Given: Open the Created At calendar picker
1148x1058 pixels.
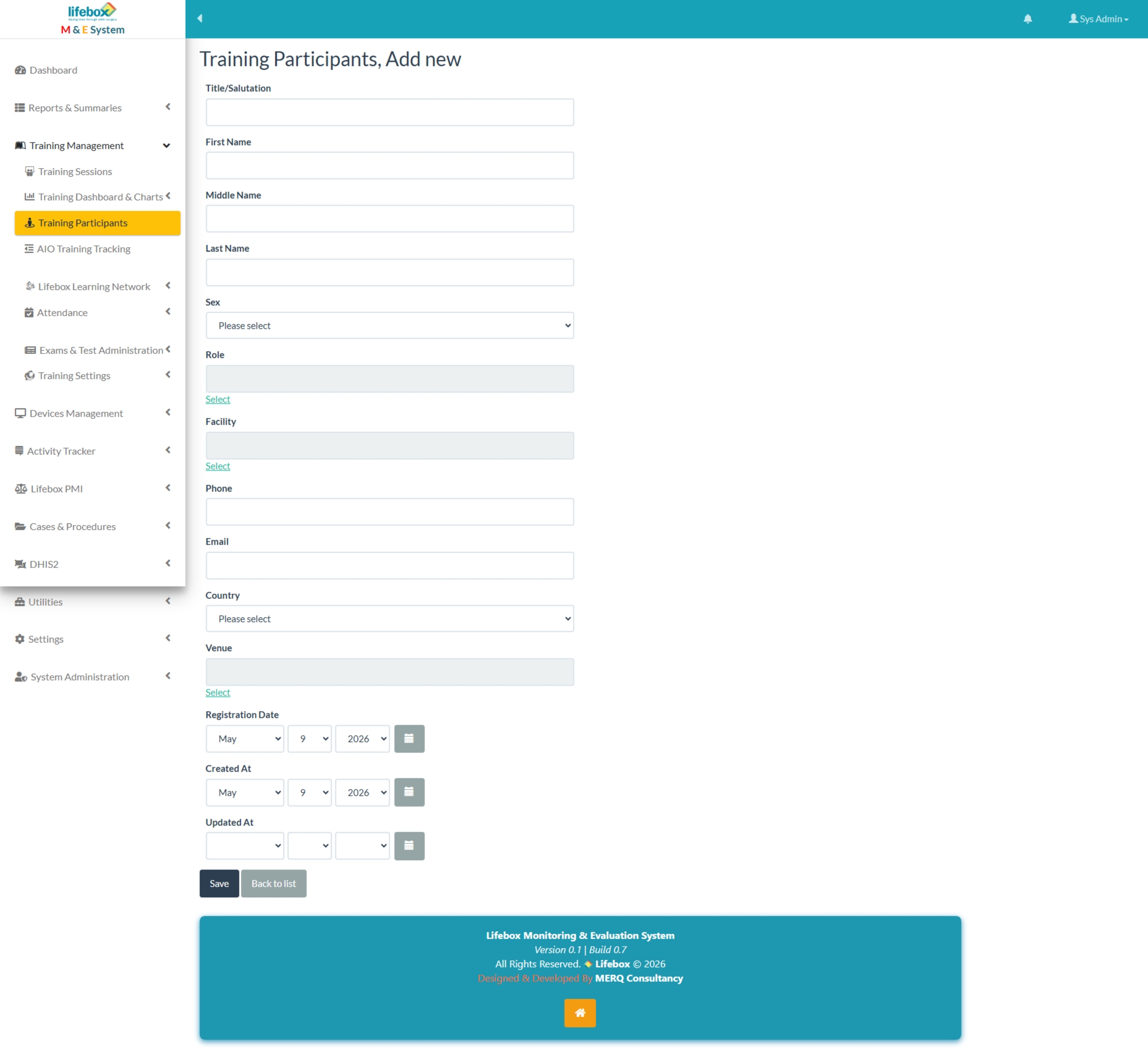Looking at the screenshot, I should pyautogui.click(x=409, y=792).
